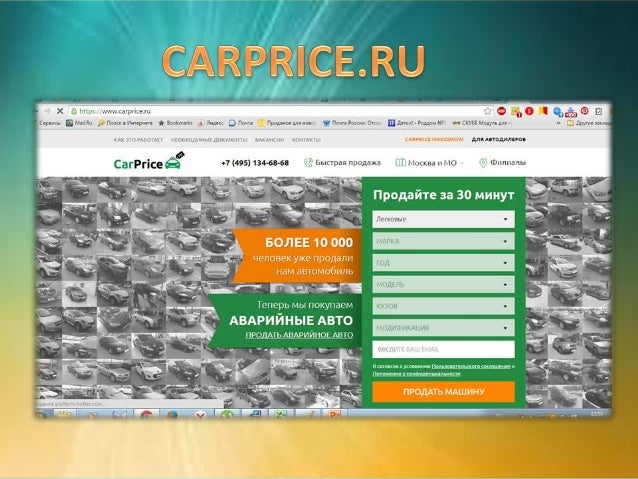The width and height of the screenshot is (638, 479).
Task: Open the Сервисы apps shortcut
Action: pyautogui.click(x=50, y=122)
